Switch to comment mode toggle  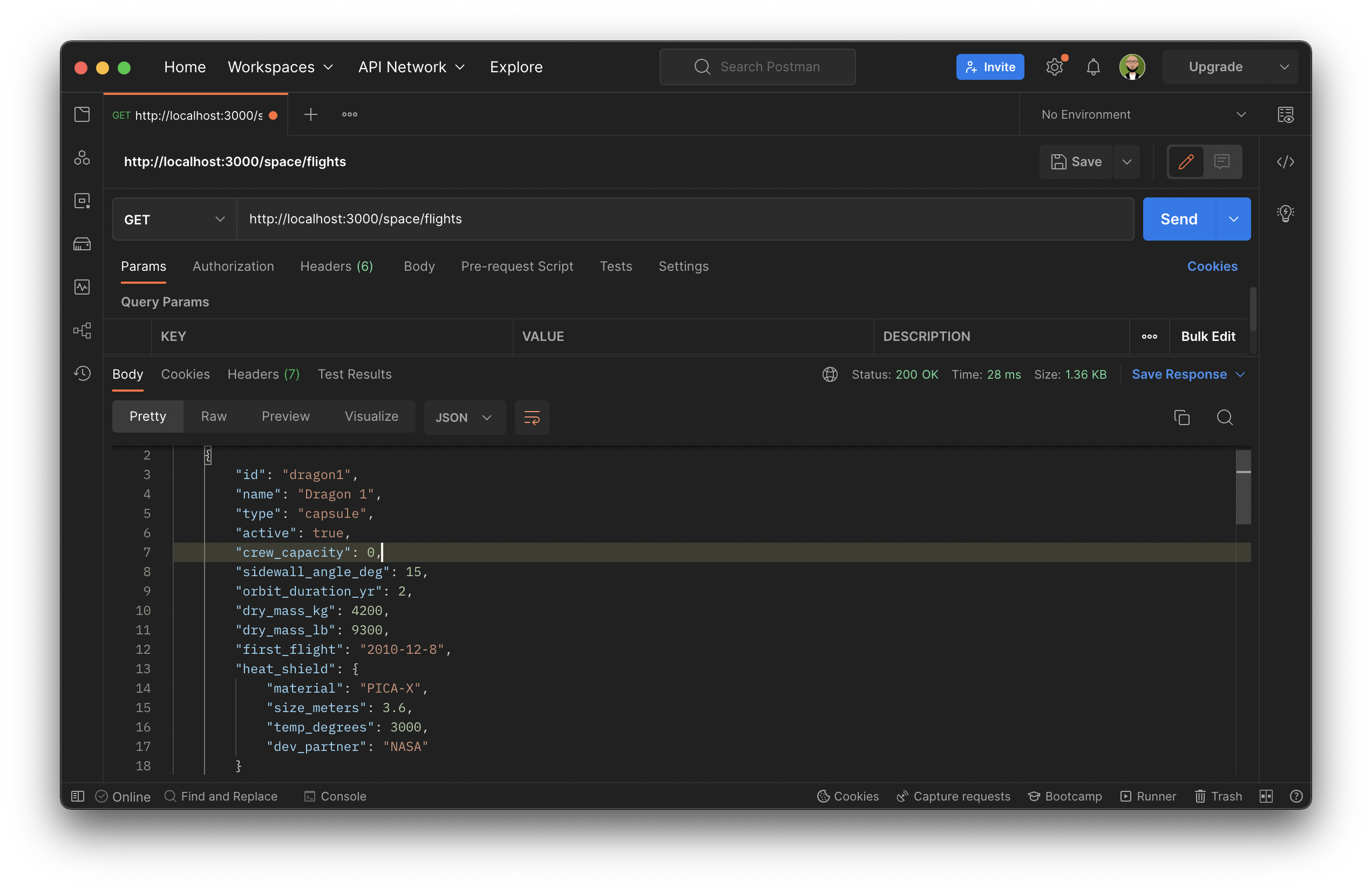(x=1221, y=162)
